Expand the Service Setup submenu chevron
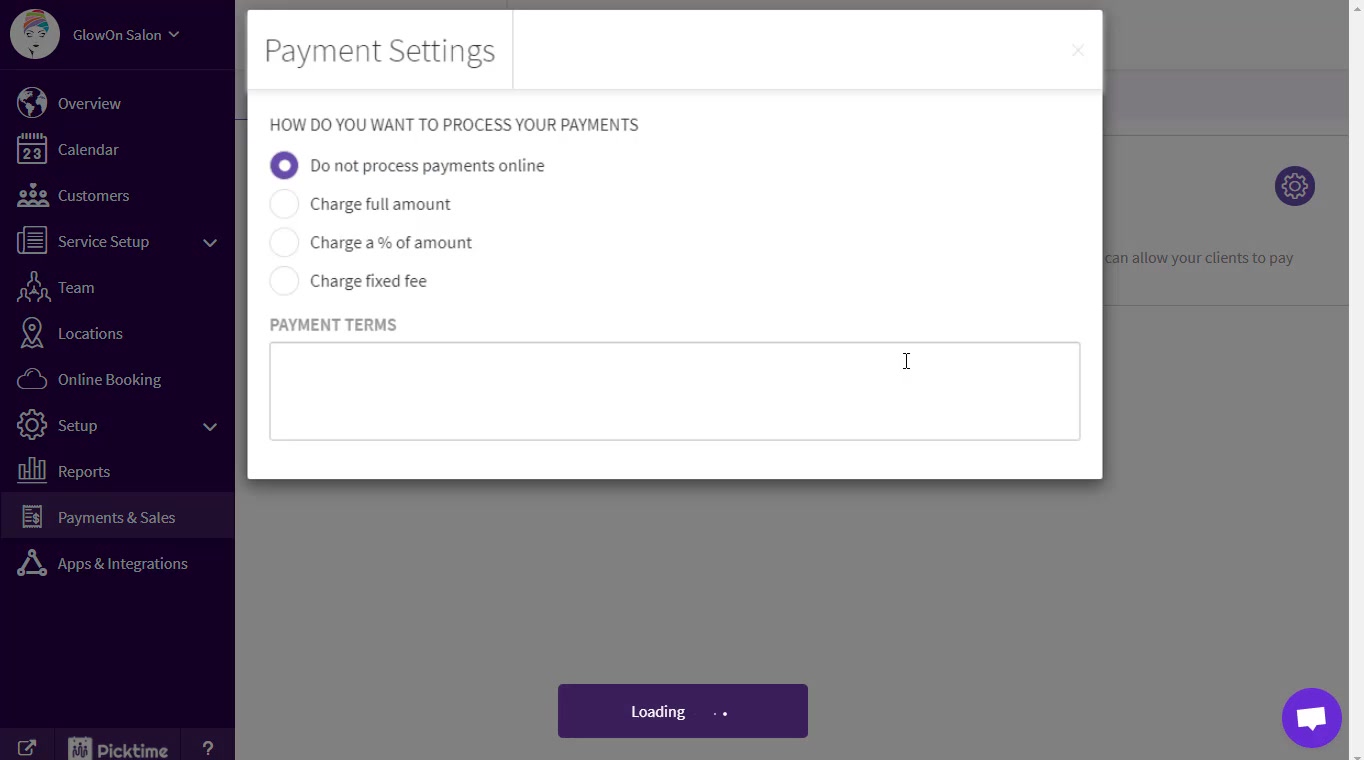Viewport: 1364px width, 760px height. click(210, 242)
